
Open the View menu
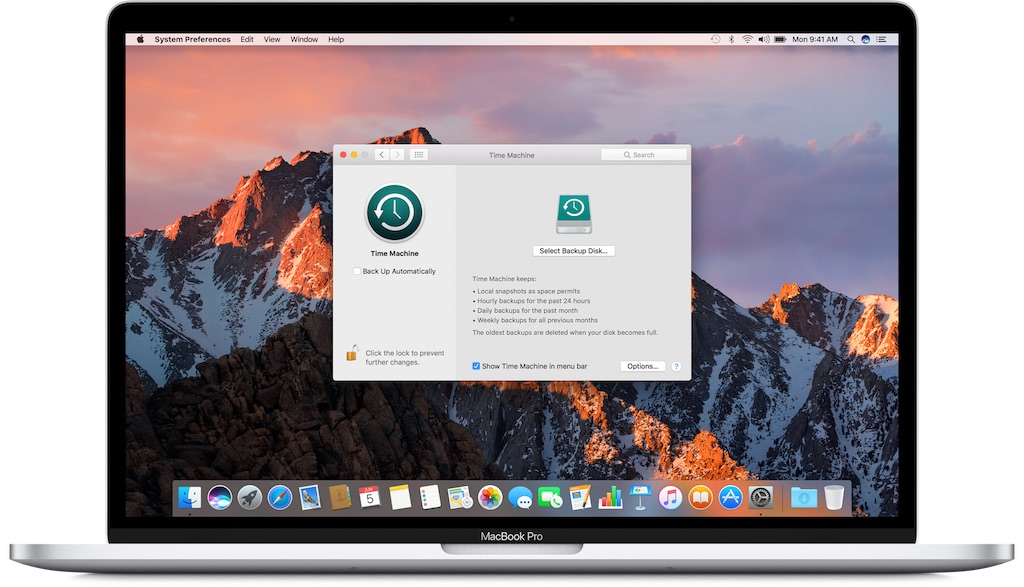point(272,39)
